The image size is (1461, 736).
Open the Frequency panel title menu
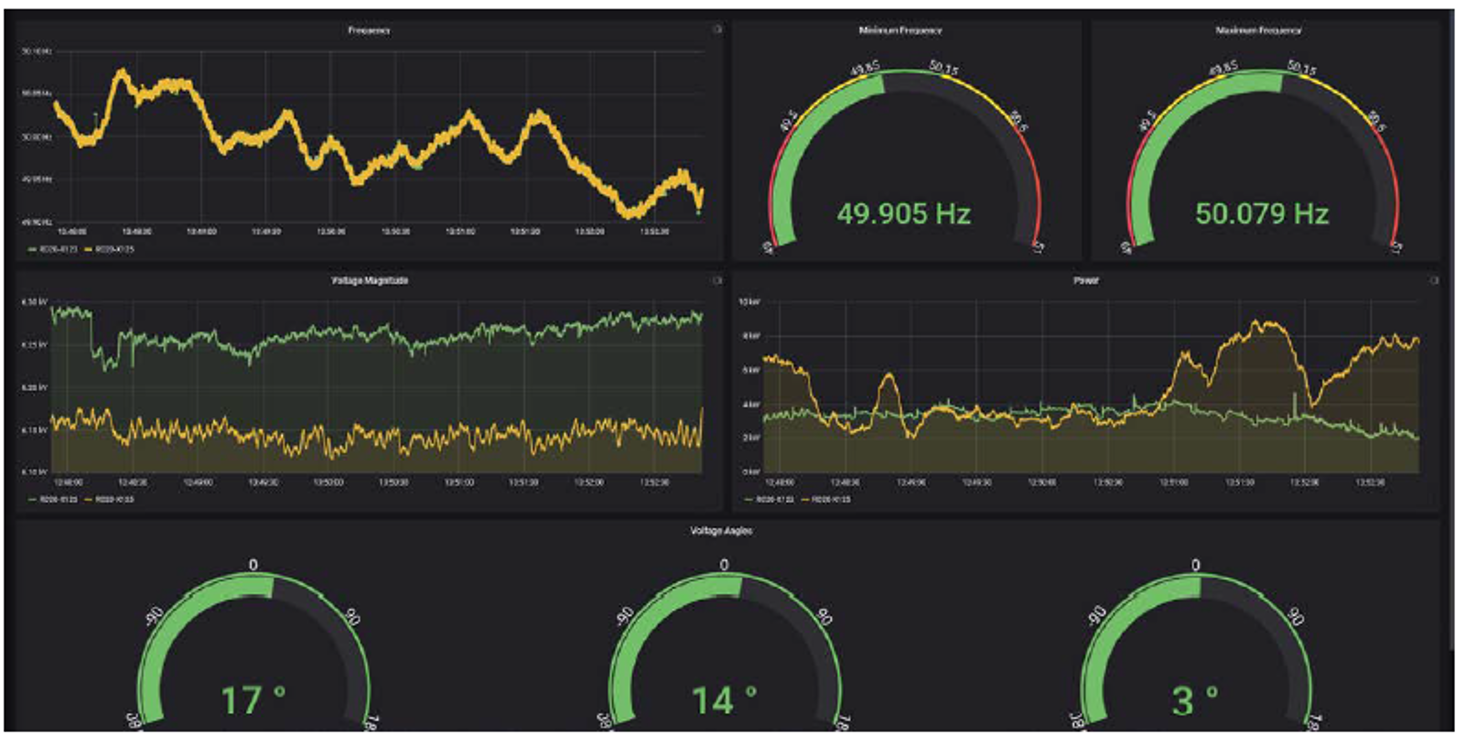(x=369, y=31)
